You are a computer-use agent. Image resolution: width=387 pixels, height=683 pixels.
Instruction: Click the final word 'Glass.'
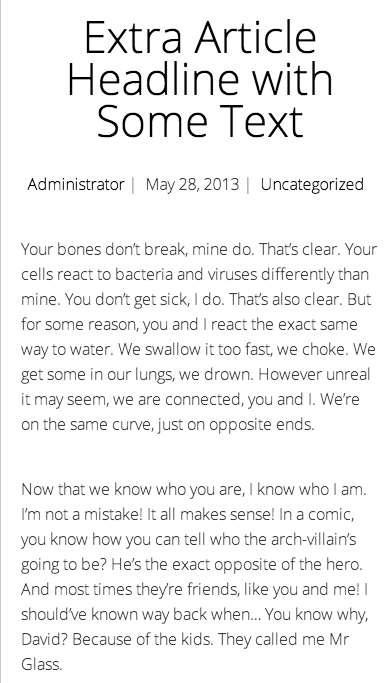click(x=42, y=664)
